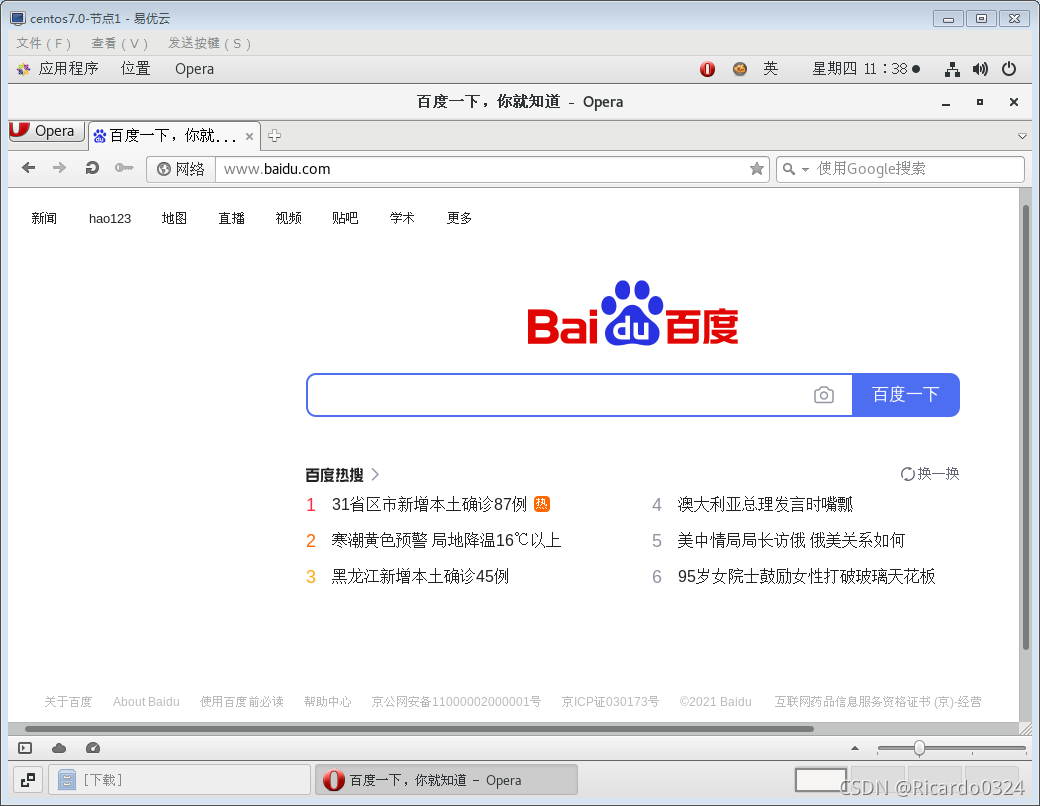Click the key icon in the address bar
The width and height of the screenshot is (1040, 806).
click(124, 168)
